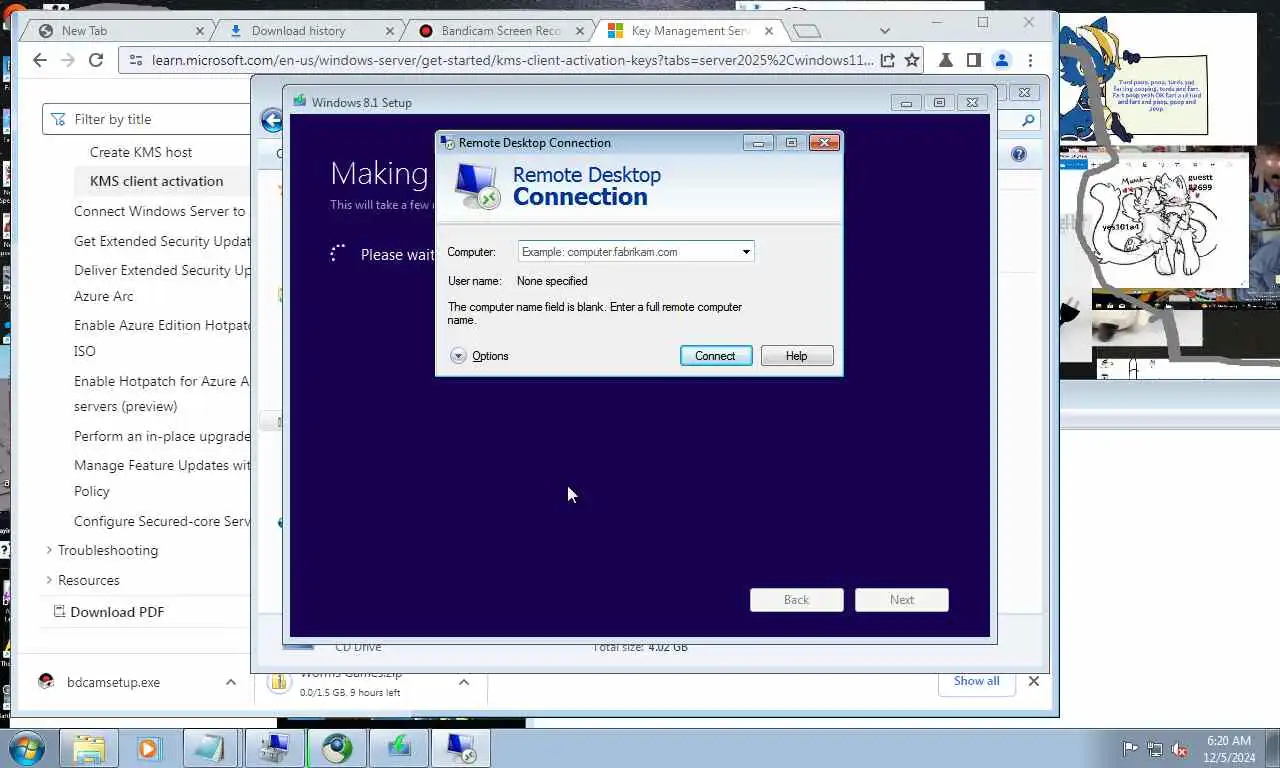
Task: Click the Filter by title box
Action: (x=146, y=119)
